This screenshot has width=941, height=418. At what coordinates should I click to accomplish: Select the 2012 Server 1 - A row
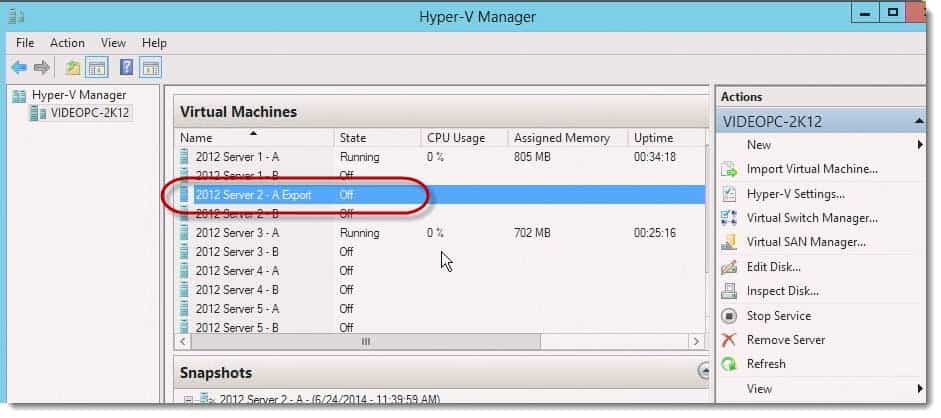(440, 157)
